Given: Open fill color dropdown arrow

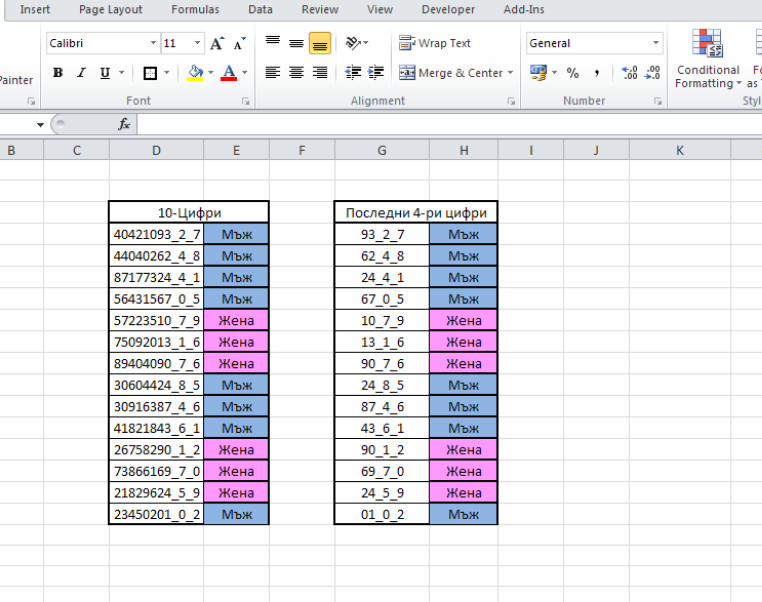Looking at the screenshot, I should tap(211, 73).
